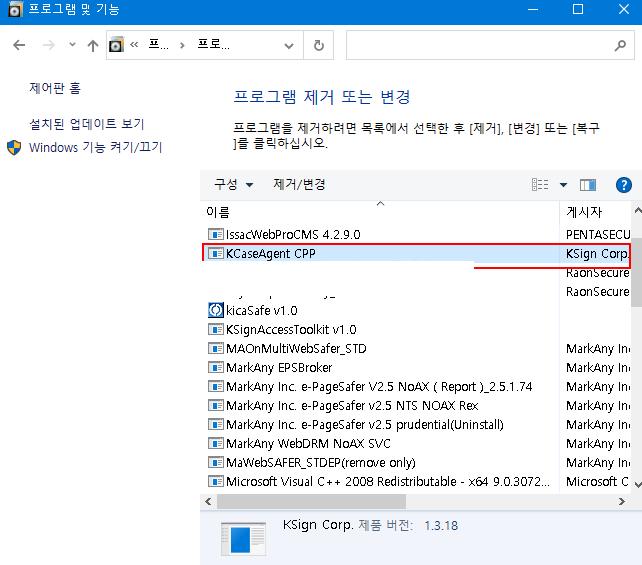Screen dimensions: 642x565
Task: Click the MaWebSAFER_STDEP program icon
Action: tap(215, 463)
